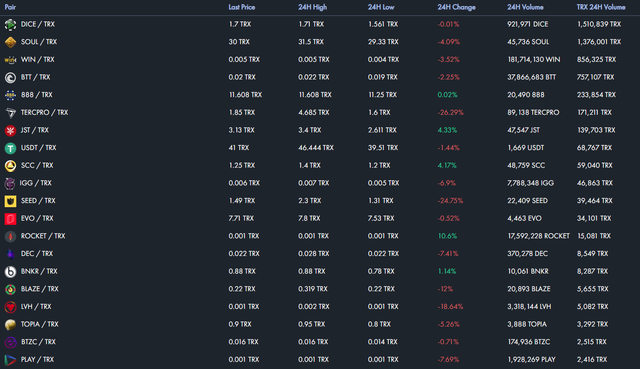The height and width of the screenshot is (369, 640).
Task: Click the ROCKET token icon
Action: point(10,236)
